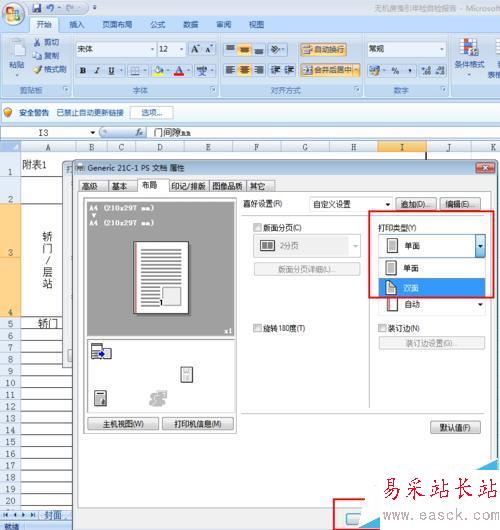Center cell text horizontally
500x530 pixels.
tap(244, 70)
